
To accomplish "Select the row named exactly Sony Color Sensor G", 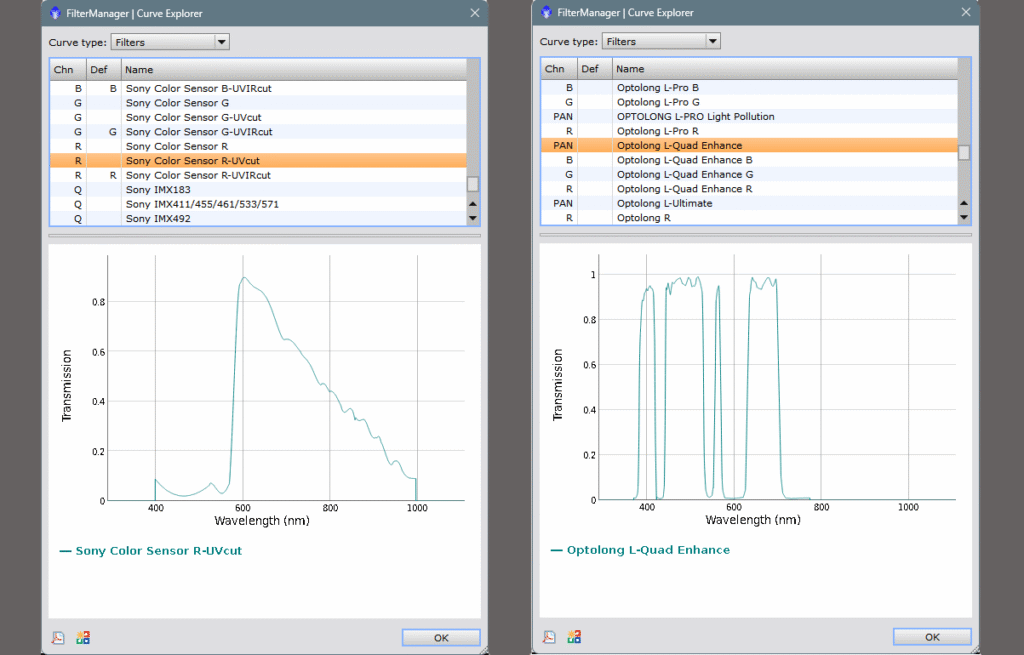I will (x=259, y=103).
